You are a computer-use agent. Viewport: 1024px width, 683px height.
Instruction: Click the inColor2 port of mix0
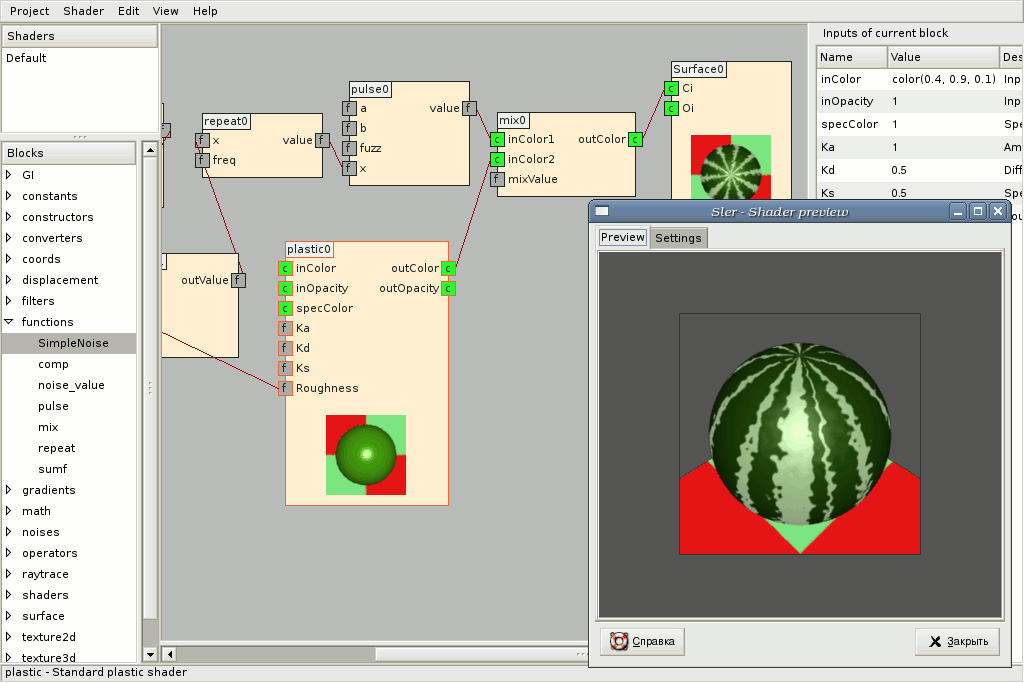(x=497, y=159)
